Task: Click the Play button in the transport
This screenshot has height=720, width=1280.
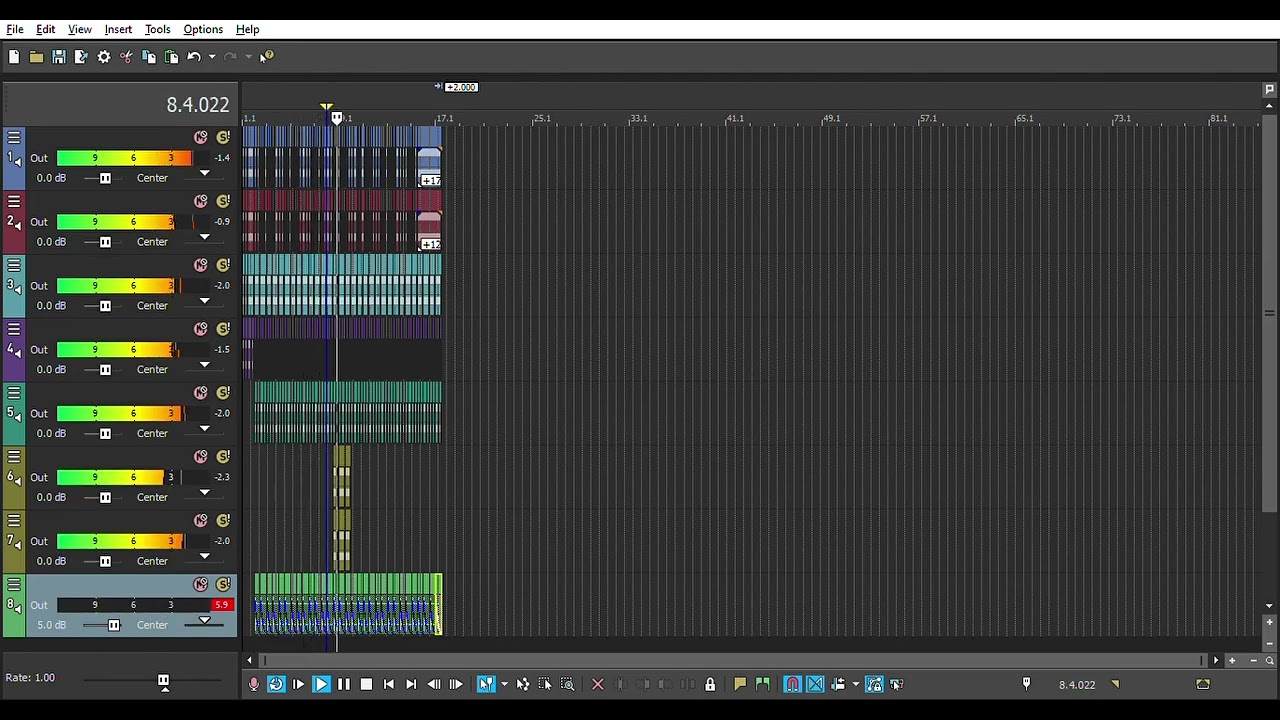Action: tap(321, 685)
